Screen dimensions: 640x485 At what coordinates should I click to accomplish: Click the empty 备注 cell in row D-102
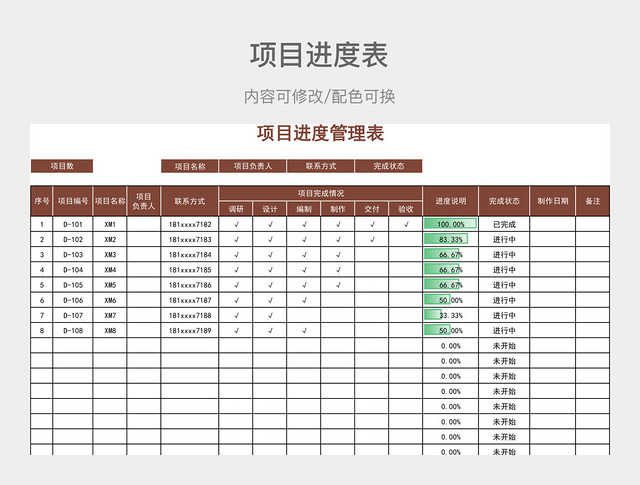coord(593,240)
